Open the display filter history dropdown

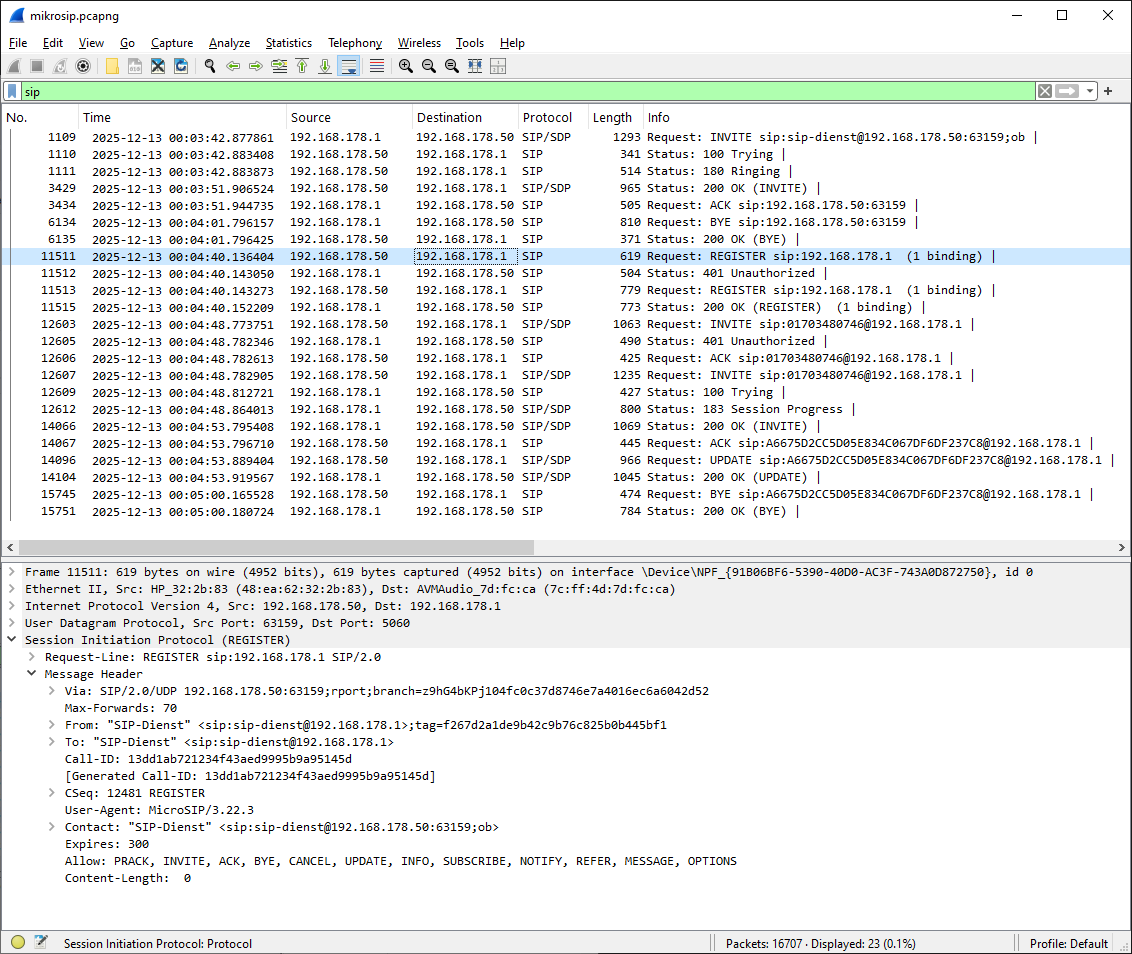pos(1090,91)
